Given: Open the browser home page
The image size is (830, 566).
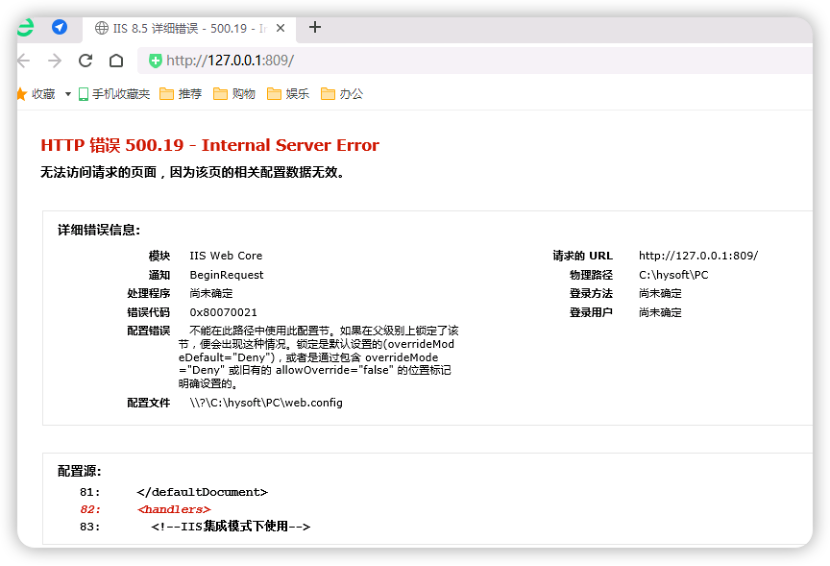Looking at the screenshot, I should point(116,61).
